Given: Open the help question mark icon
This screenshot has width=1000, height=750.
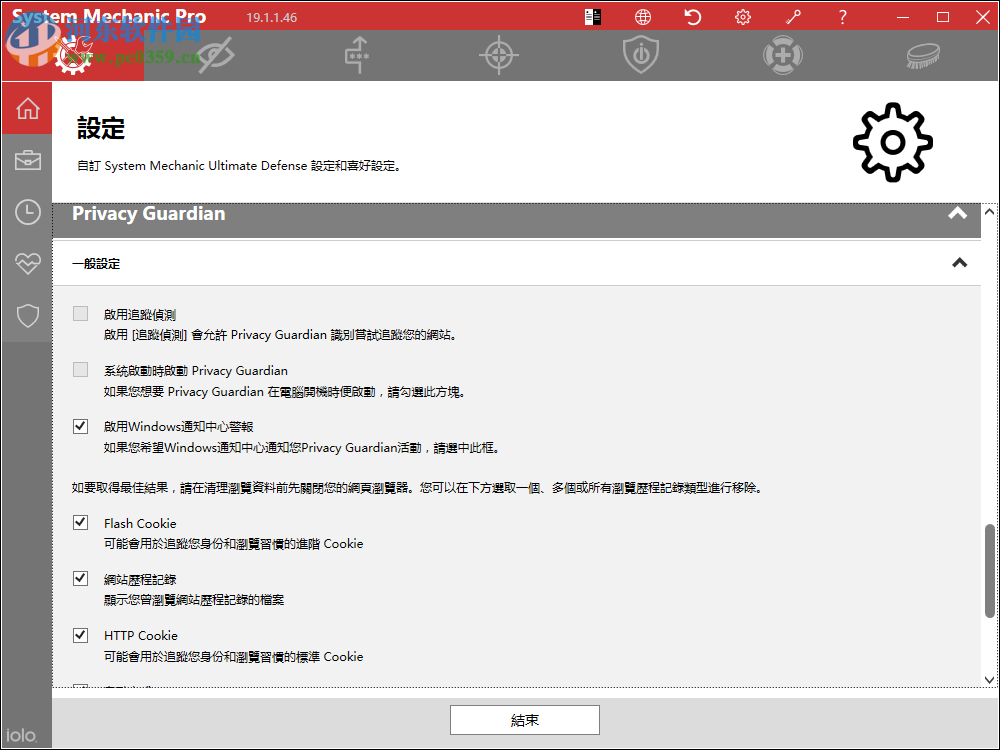Looking at the screenshot, I should click(x=842, y=17).
